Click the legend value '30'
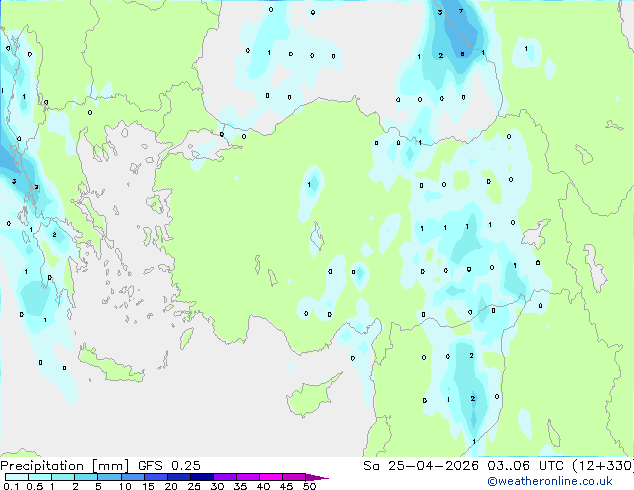634x490 pixels. 217,486
